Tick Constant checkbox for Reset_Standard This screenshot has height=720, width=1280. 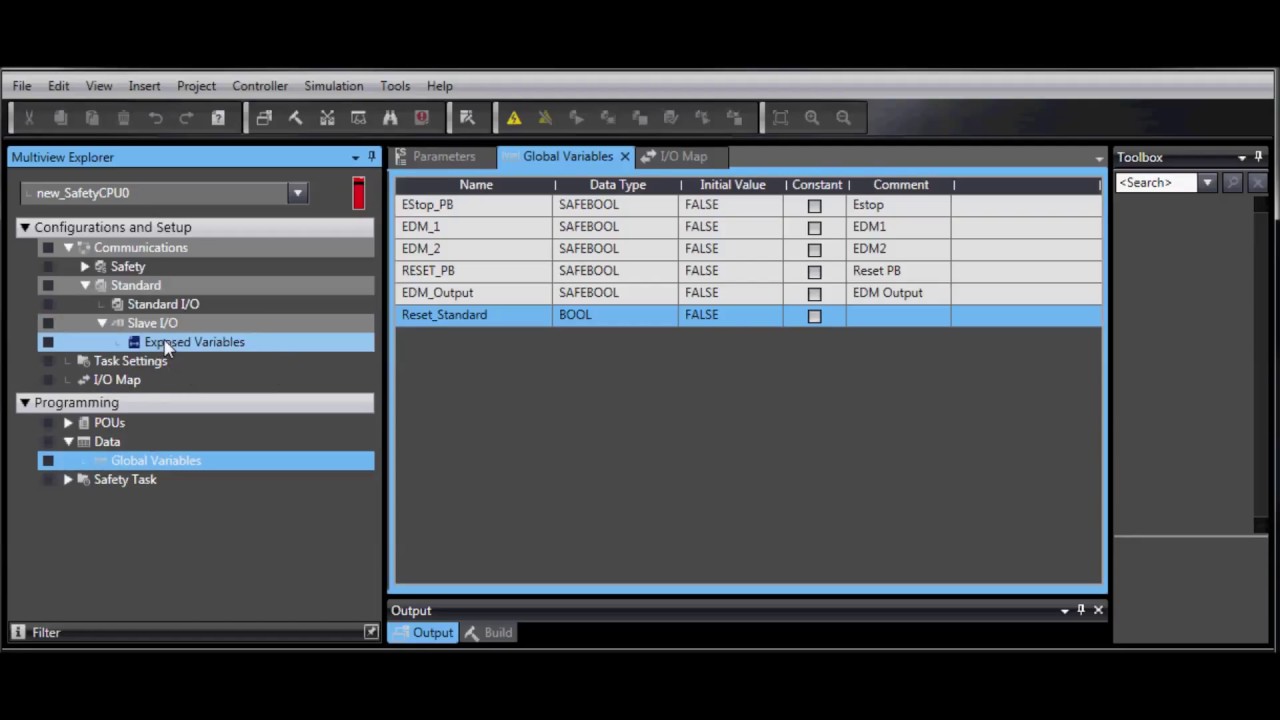point(814,316)
